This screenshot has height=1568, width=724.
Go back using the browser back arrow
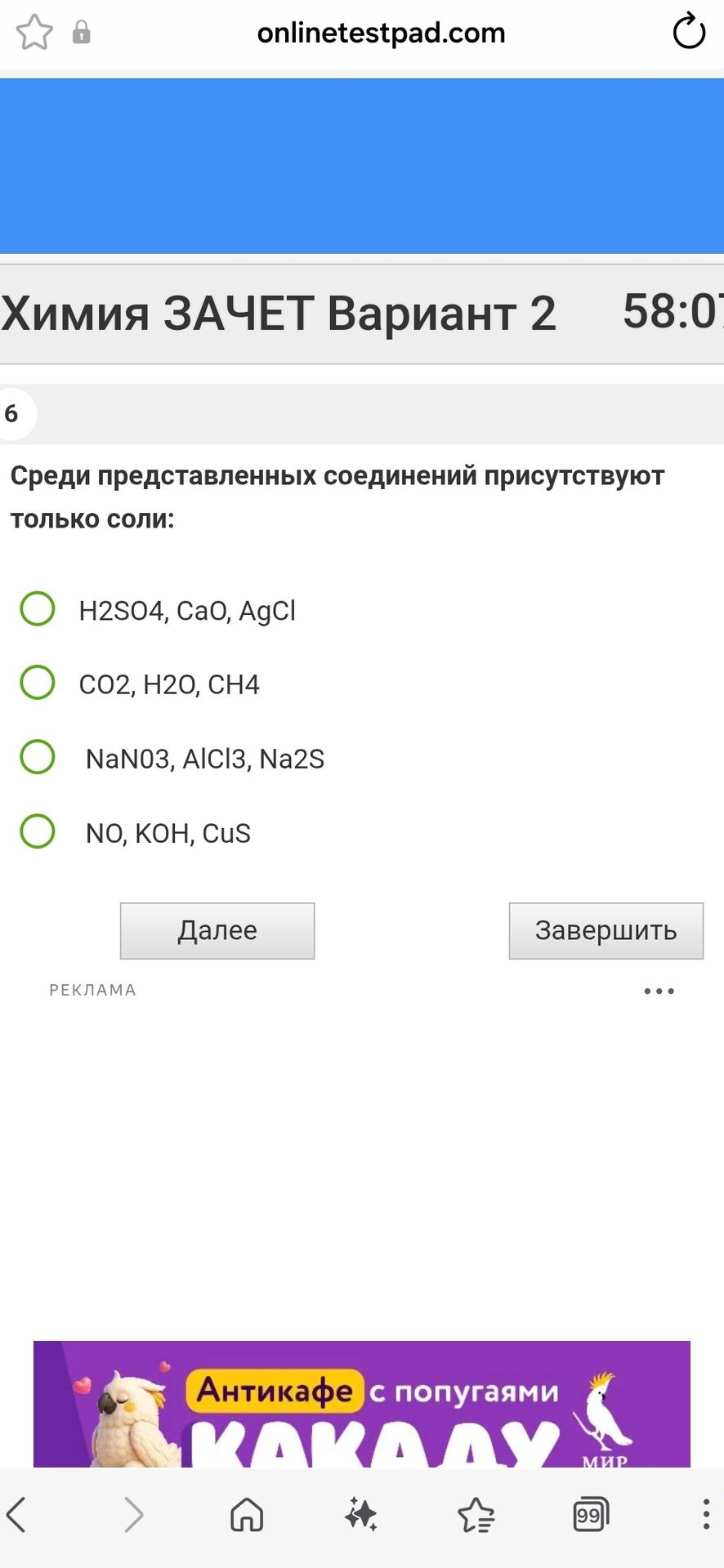16,1515
